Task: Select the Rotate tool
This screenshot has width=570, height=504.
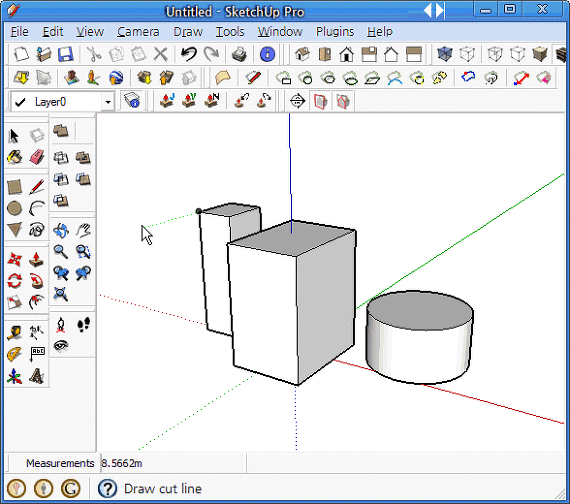Action: coord(15,281)
